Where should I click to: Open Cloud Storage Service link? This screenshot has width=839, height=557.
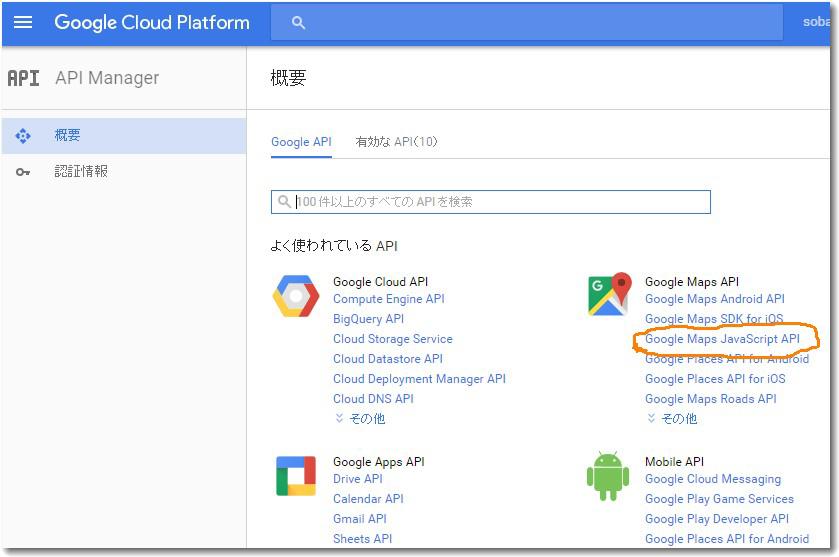click(x=393, y=339)
